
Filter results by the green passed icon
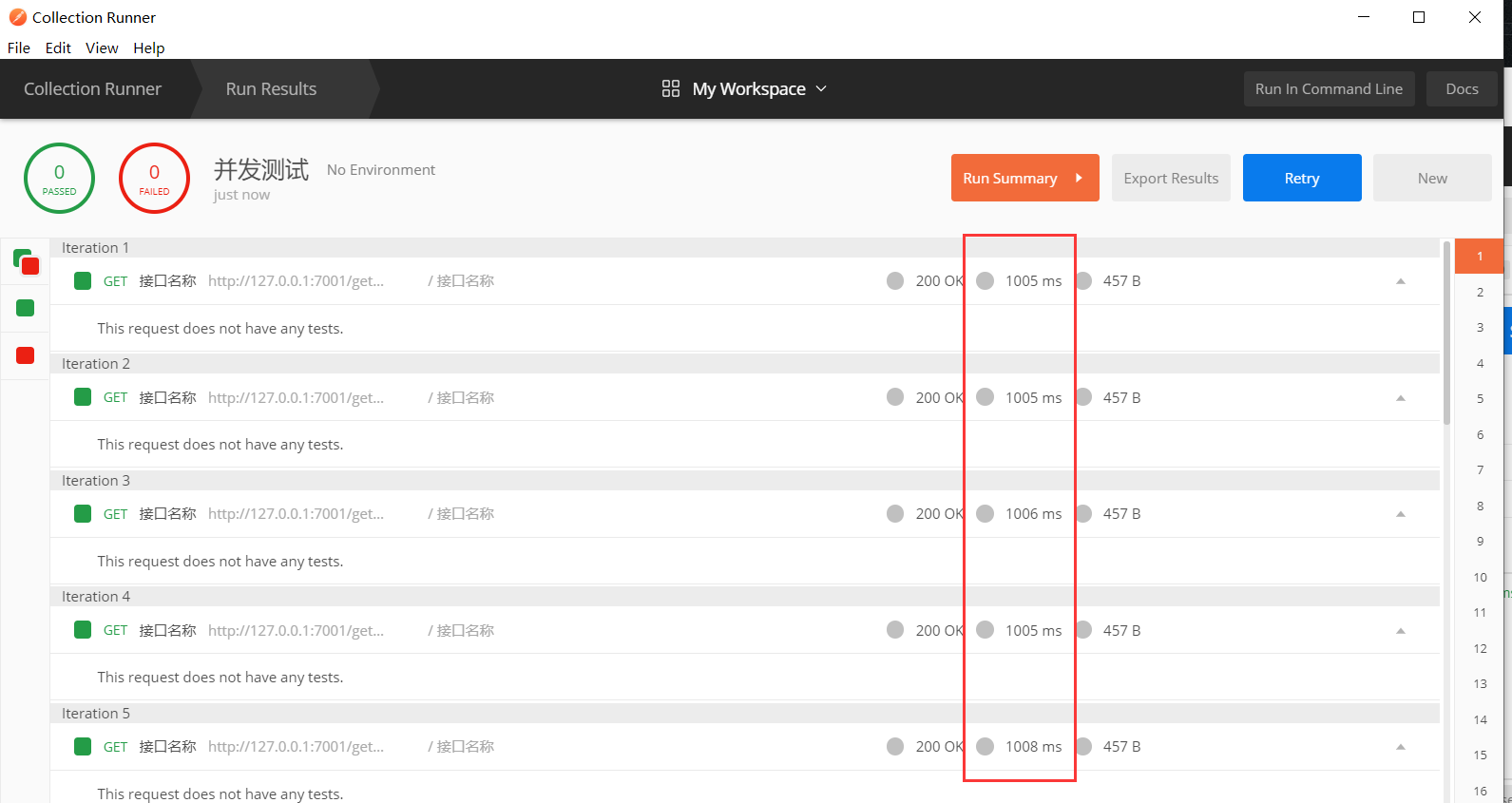[x=26, y=308]
